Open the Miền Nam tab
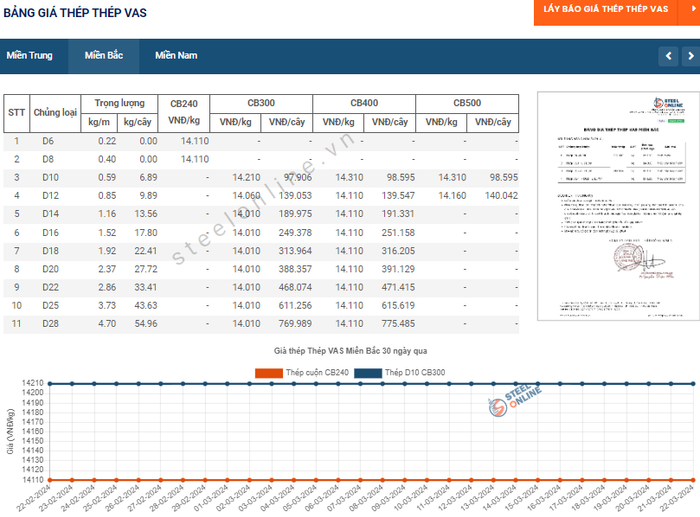Screen dimensions: 700x517 pyautogui.click(x=176, y=56)
